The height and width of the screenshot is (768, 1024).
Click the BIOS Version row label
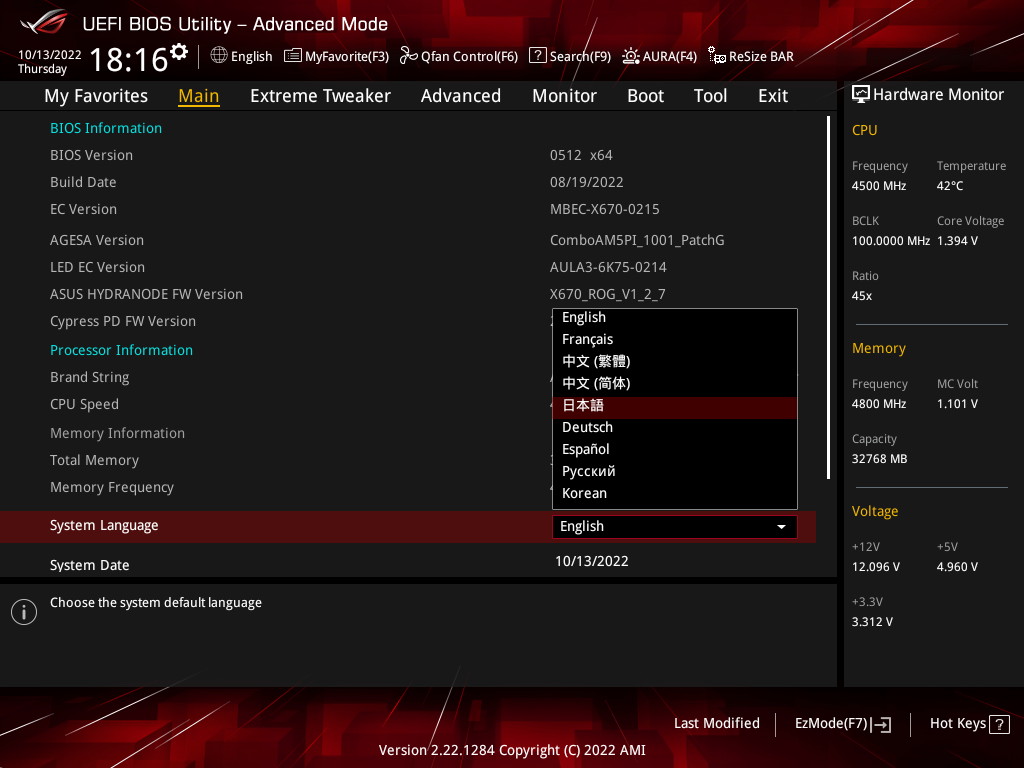point(91,155)
